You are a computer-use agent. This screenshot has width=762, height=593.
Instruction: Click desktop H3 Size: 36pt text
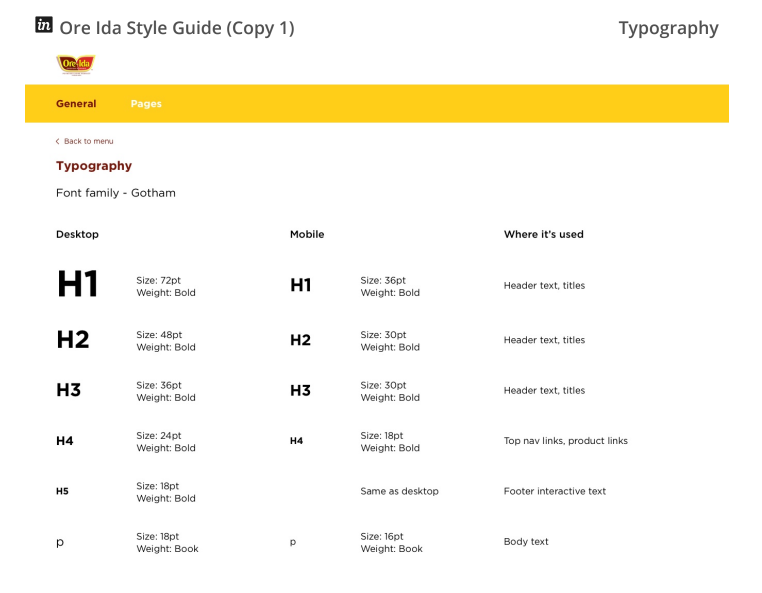[159, 385]
